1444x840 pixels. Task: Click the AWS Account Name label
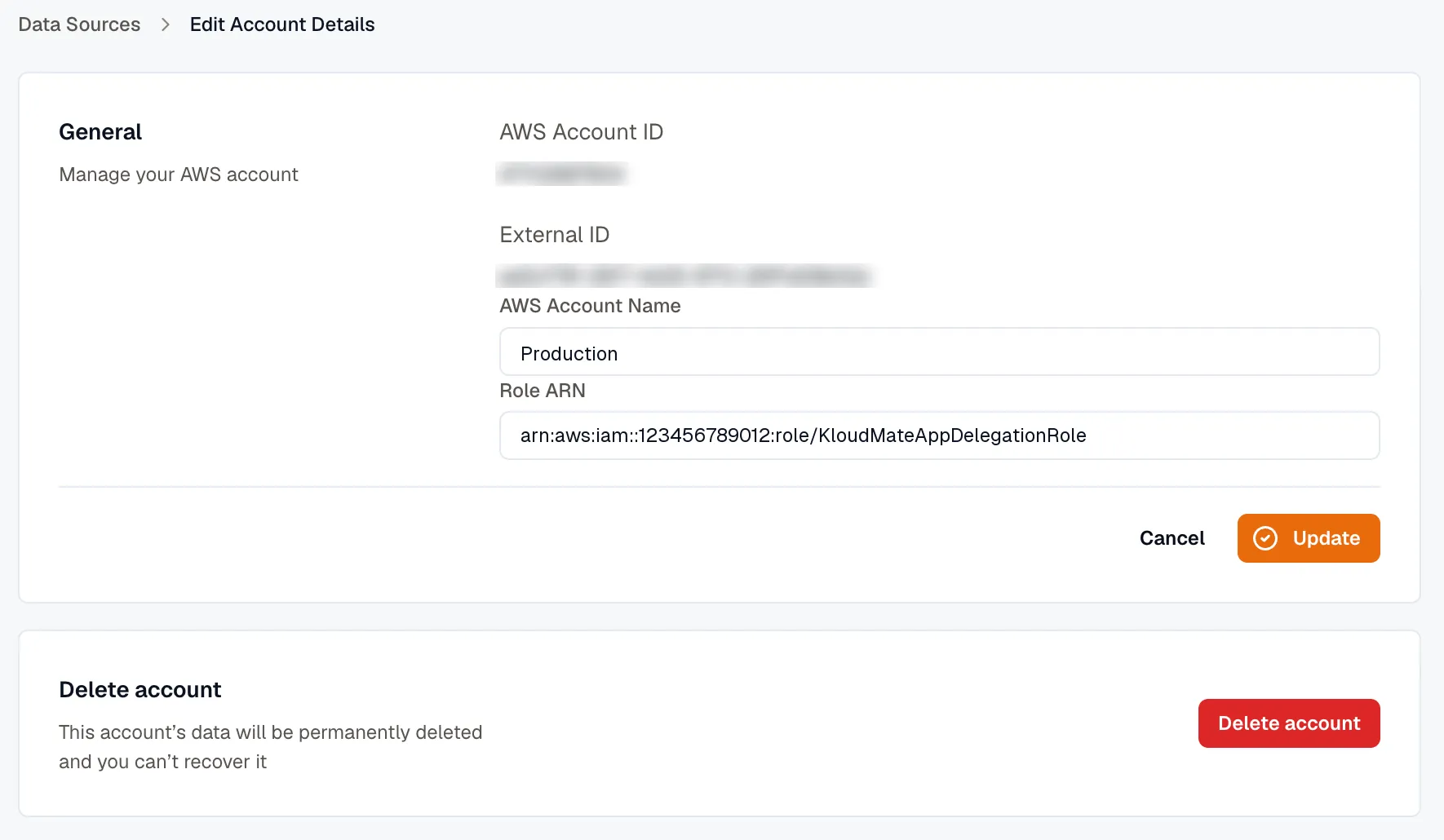(590, 306)
